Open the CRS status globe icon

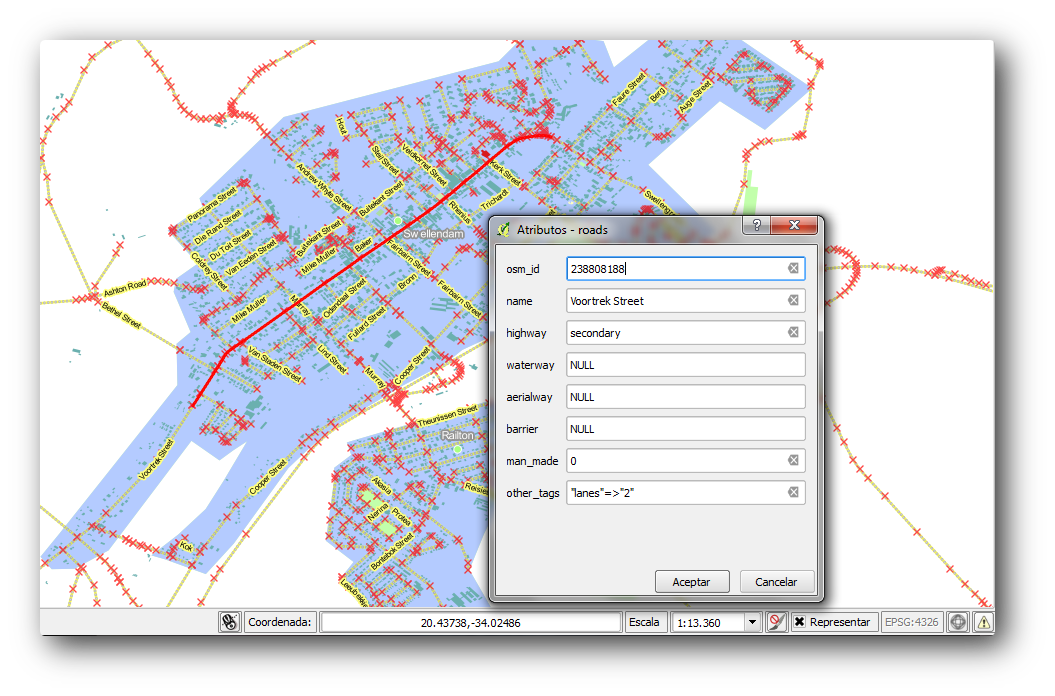(957, 622)
